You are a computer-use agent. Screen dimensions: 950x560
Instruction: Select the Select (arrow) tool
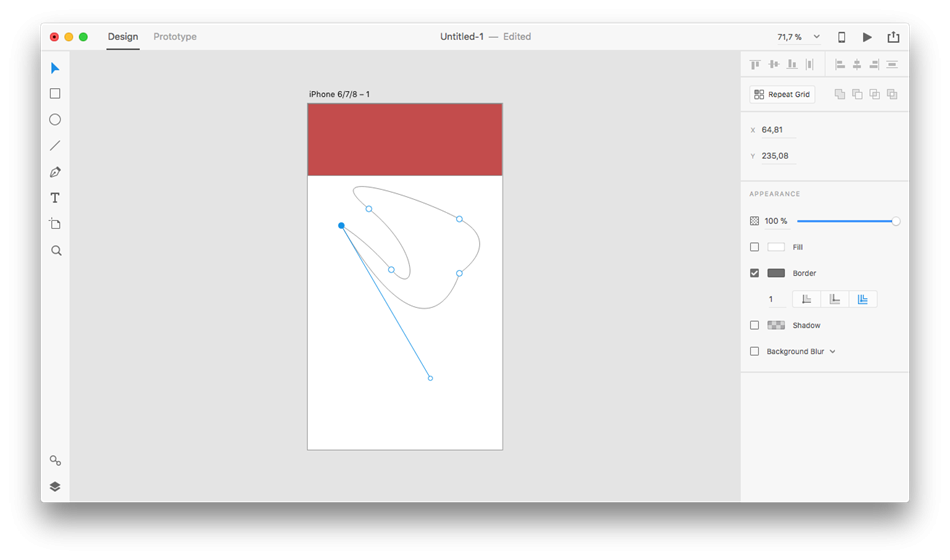click(55, 68)
